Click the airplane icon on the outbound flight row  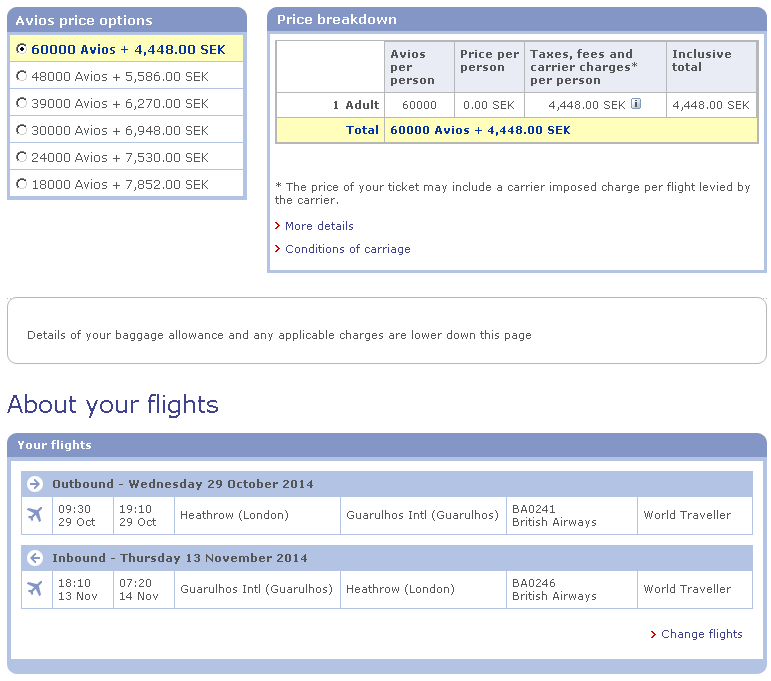click(36, 515)
